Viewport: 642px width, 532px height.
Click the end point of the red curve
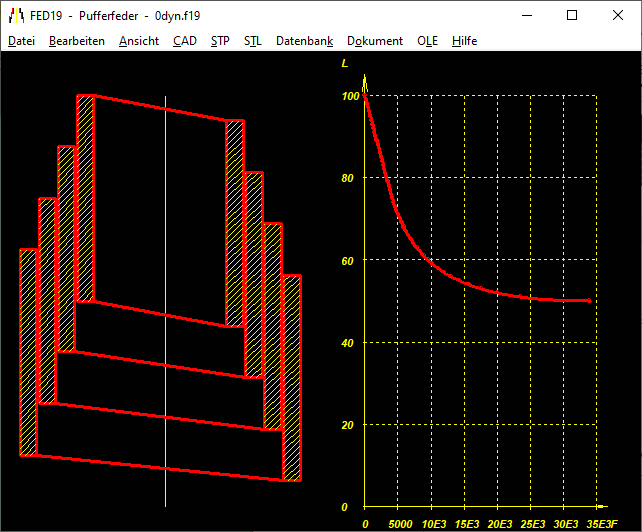tap(589, 300)
